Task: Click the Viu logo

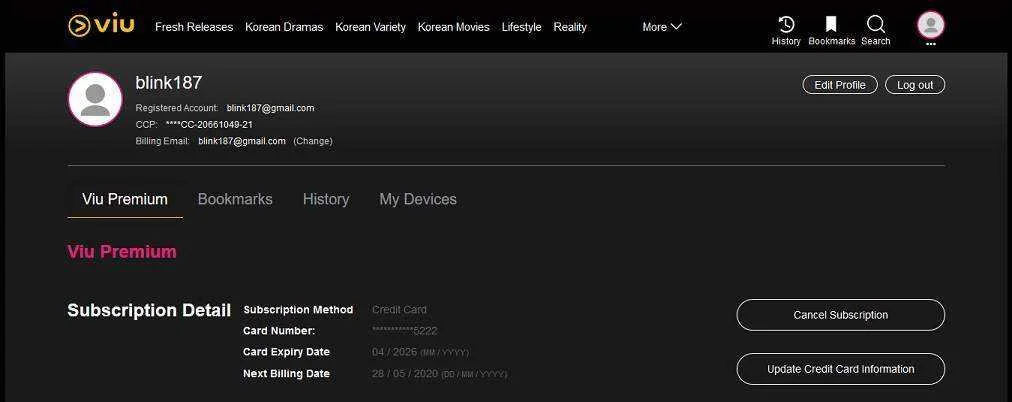Action: click(x=101, y=26)
